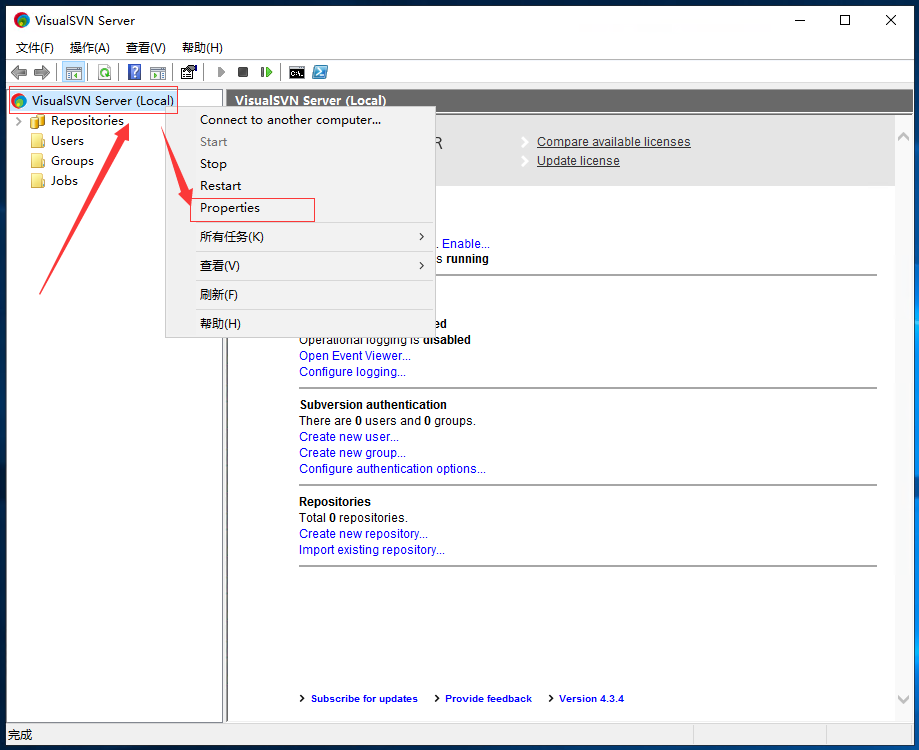
Task: Open Event Viewer... link
Action: tap(355, 356)
